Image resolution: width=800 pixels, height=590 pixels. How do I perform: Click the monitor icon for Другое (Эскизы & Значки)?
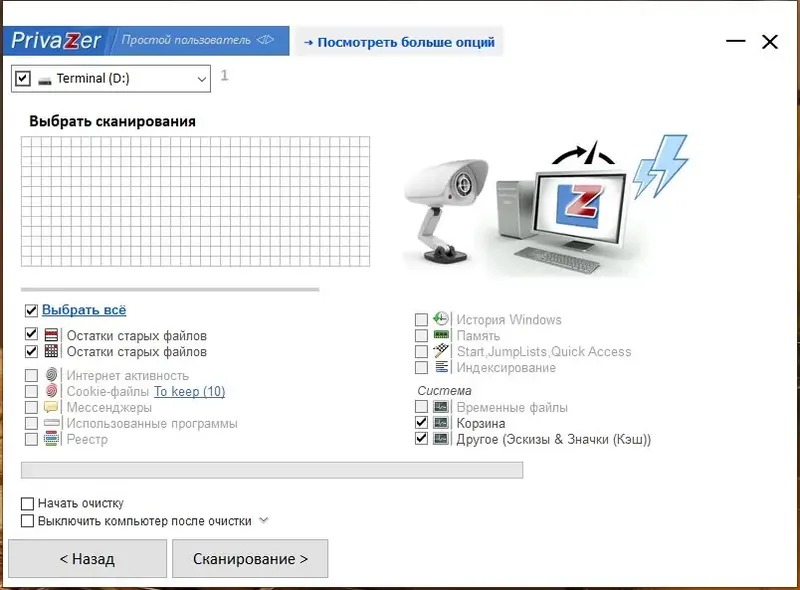pyautogui.click(x=441, y=438)
